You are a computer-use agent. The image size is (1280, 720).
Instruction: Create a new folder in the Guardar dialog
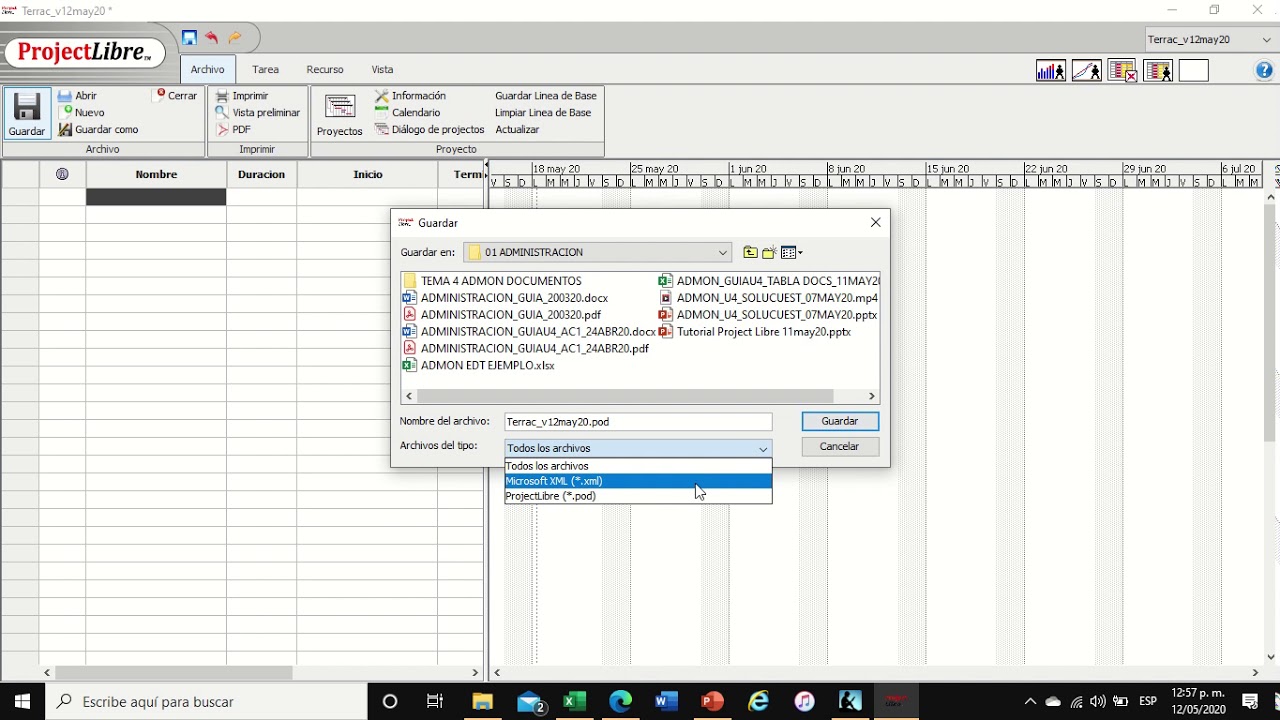tap(769, 253)
